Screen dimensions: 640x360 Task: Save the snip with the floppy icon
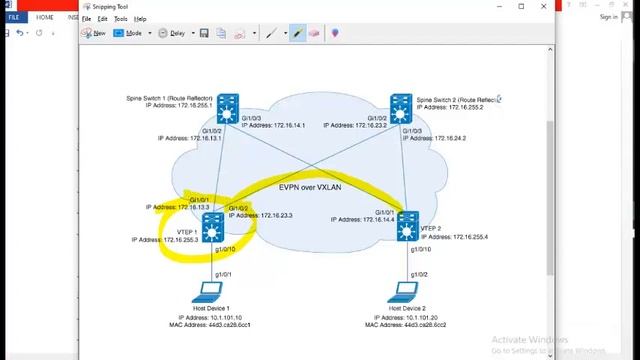[x=204, y=33]
